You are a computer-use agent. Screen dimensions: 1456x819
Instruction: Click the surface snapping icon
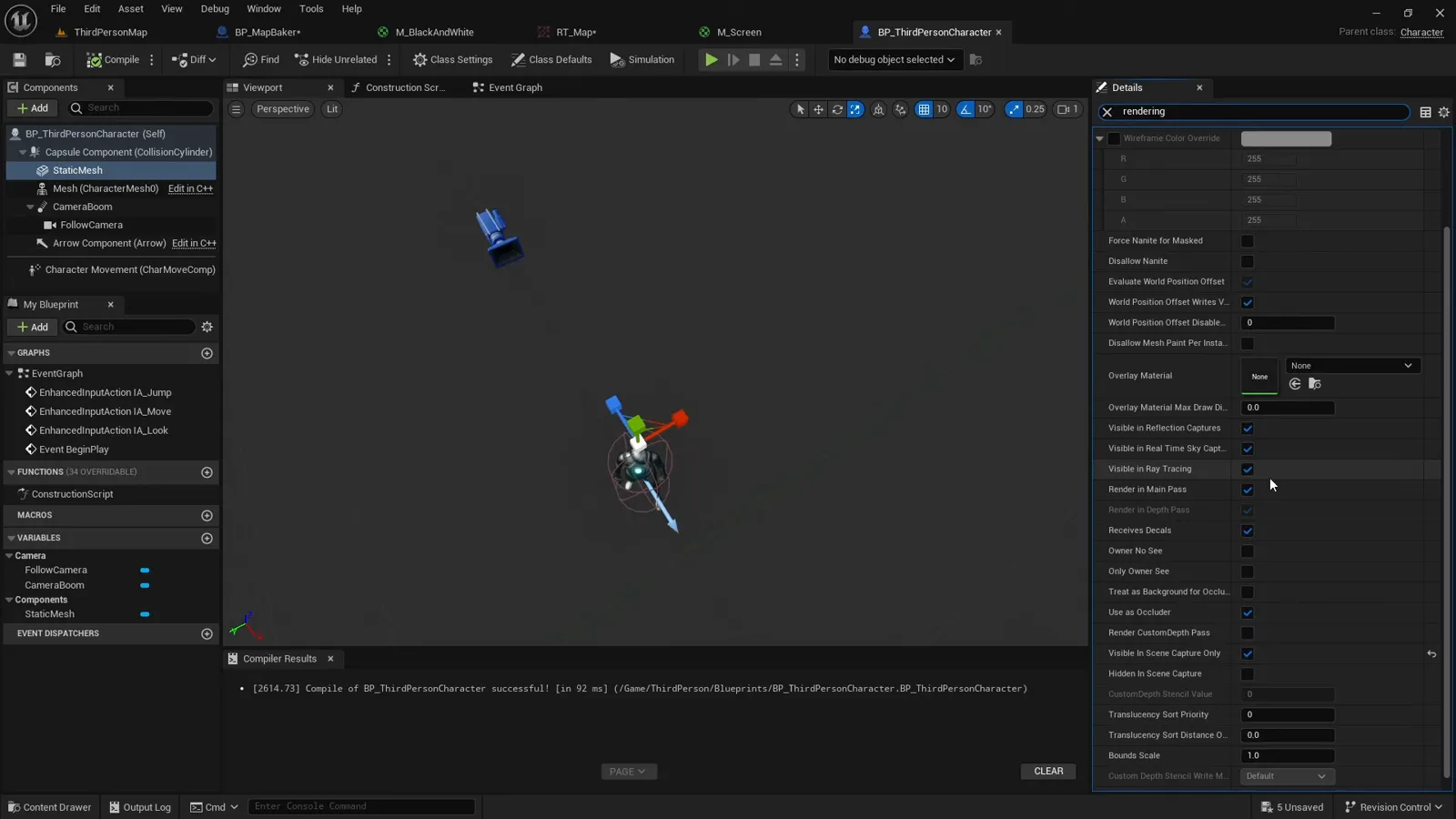tap(900, 109)
